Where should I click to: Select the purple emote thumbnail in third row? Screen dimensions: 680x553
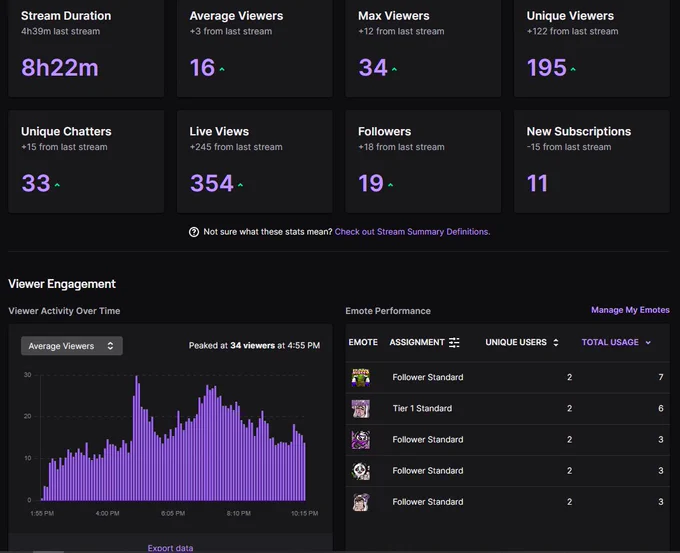361,440
